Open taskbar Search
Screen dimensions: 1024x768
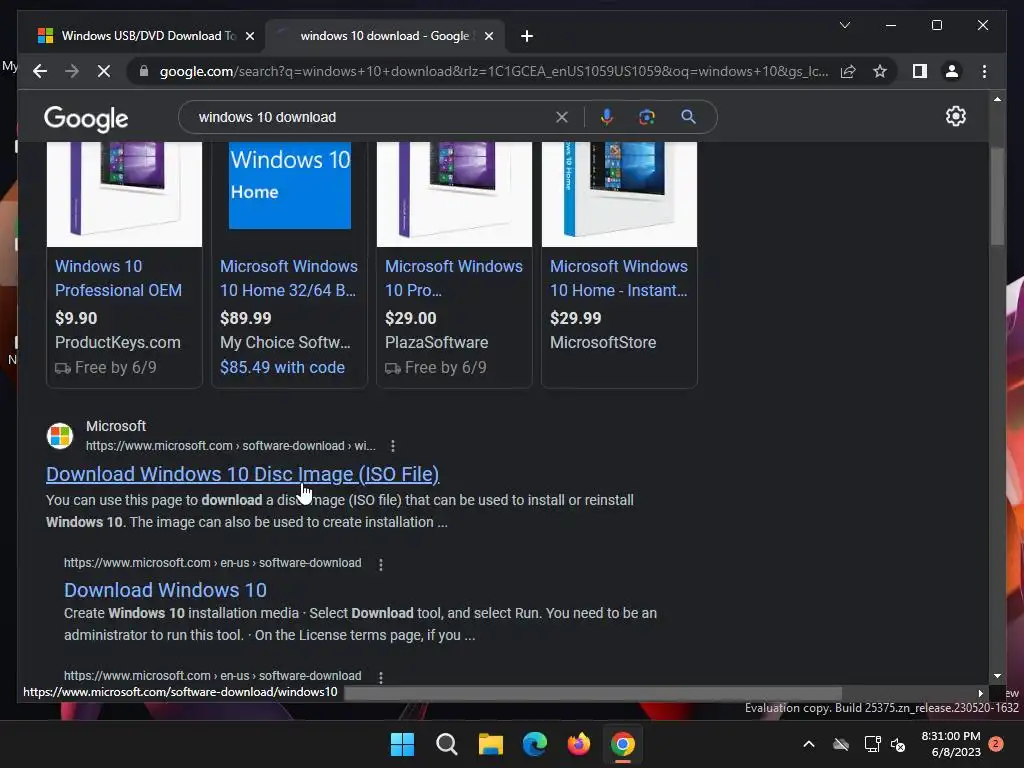pos(447,744)
